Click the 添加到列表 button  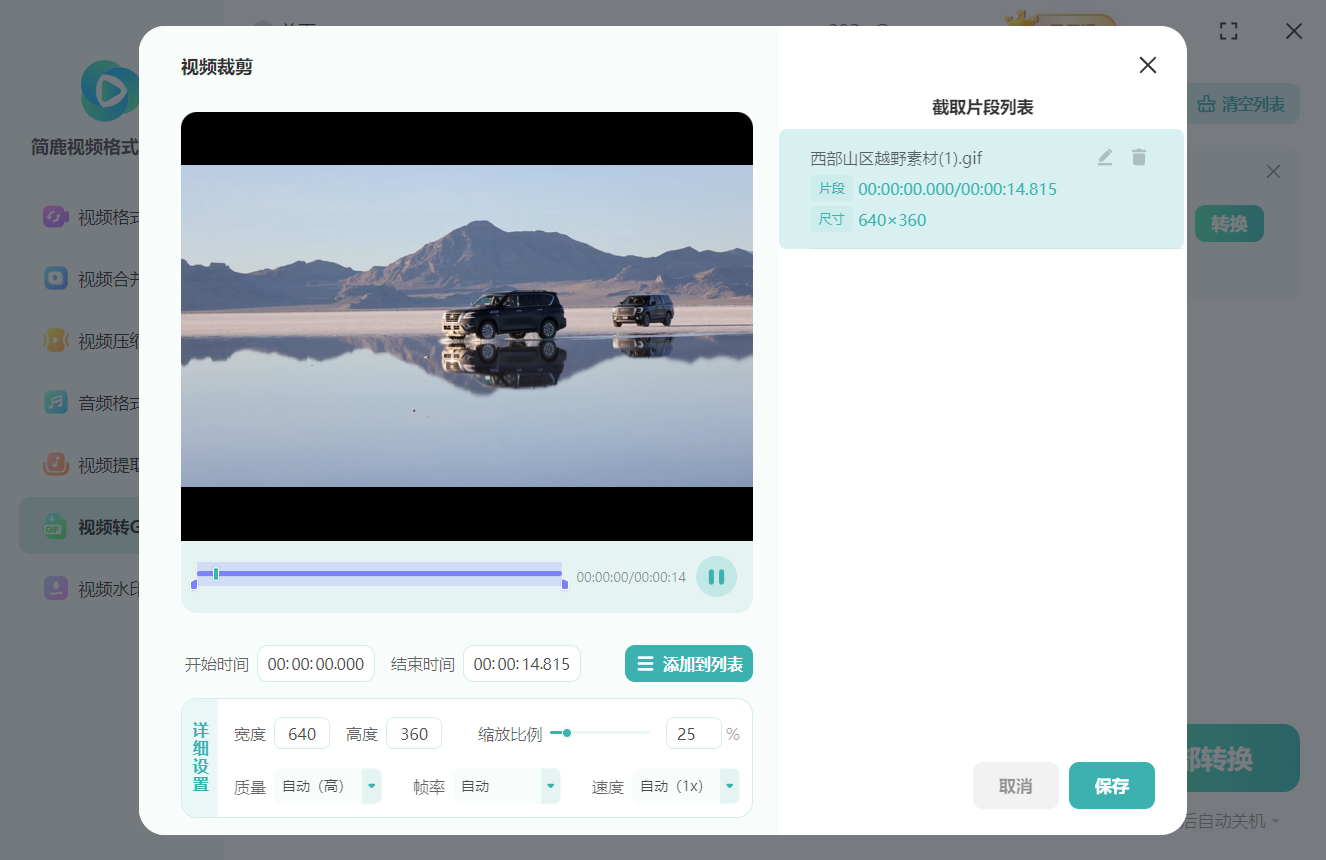tap(689, 663)
